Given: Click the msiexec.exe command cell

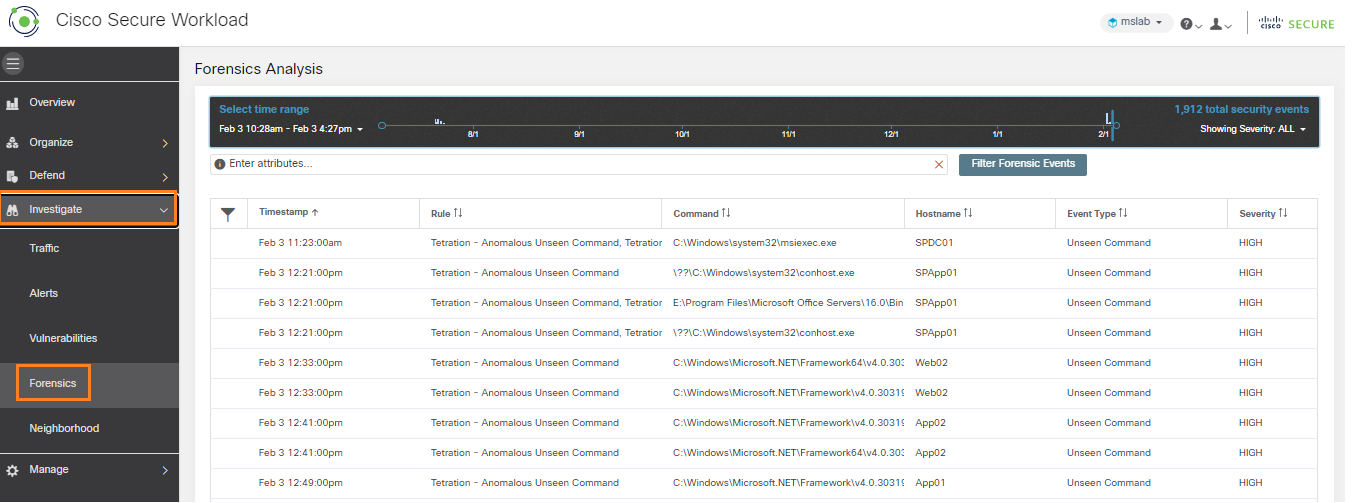Looking at the screenshot, I should tap(755, 243).
